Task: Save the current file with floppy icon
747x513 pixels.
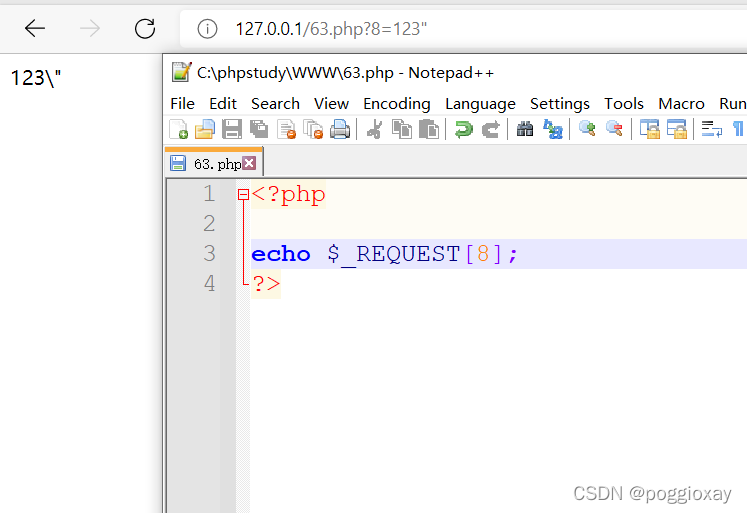Action: (x=232, y=129)
